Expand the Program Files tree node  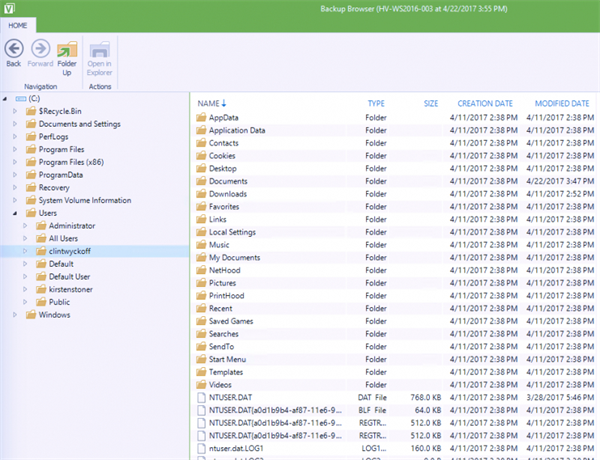(15, 149)
